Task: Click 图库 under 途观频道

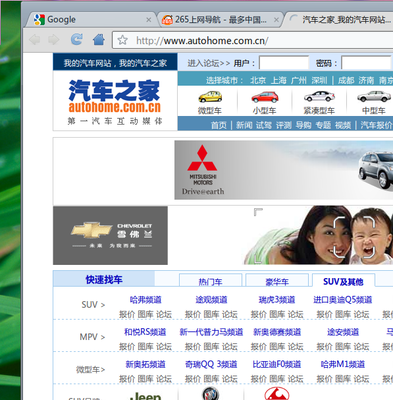Action: click(x=211, y=314)
